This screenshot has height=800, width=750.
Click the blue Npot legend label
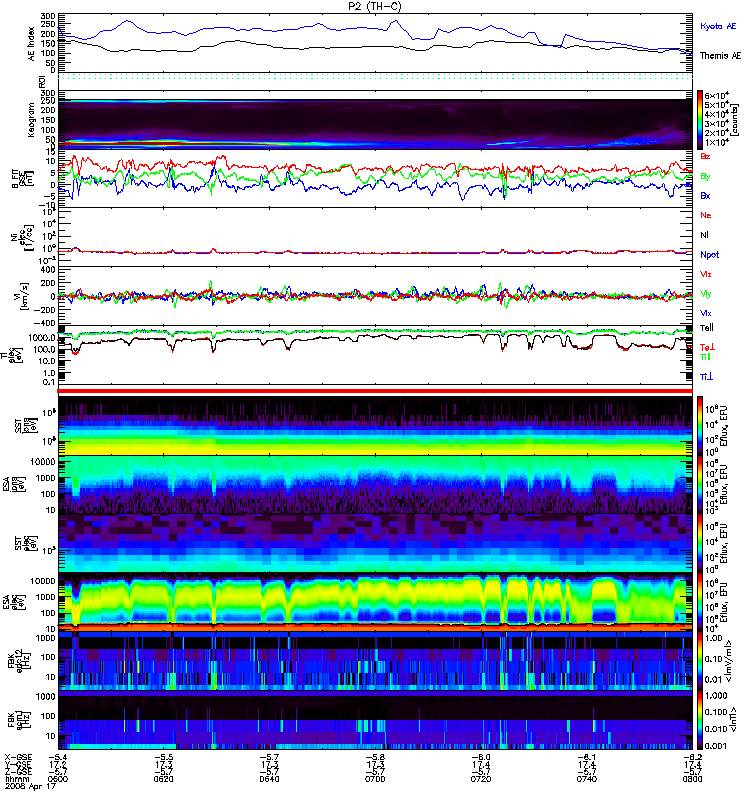tap(709, 255)
